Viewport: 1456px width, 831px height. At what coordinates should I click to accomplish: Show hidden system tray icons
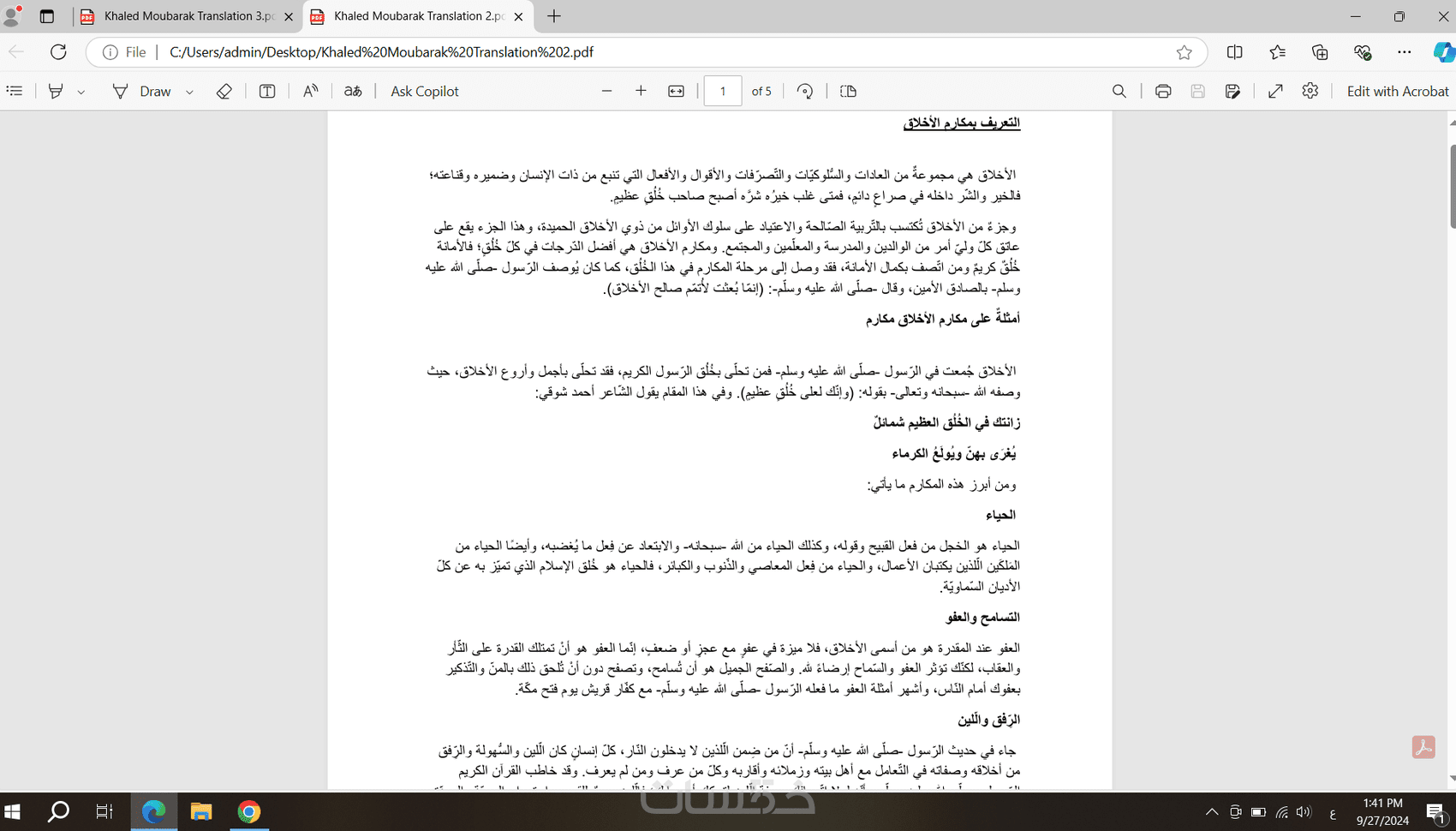tap(1212, 811)
